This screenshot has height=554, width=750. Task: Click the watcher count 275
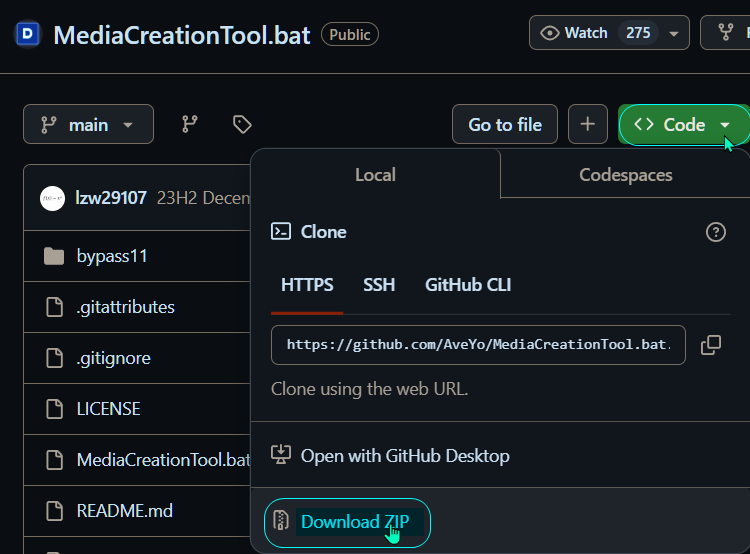638,33
